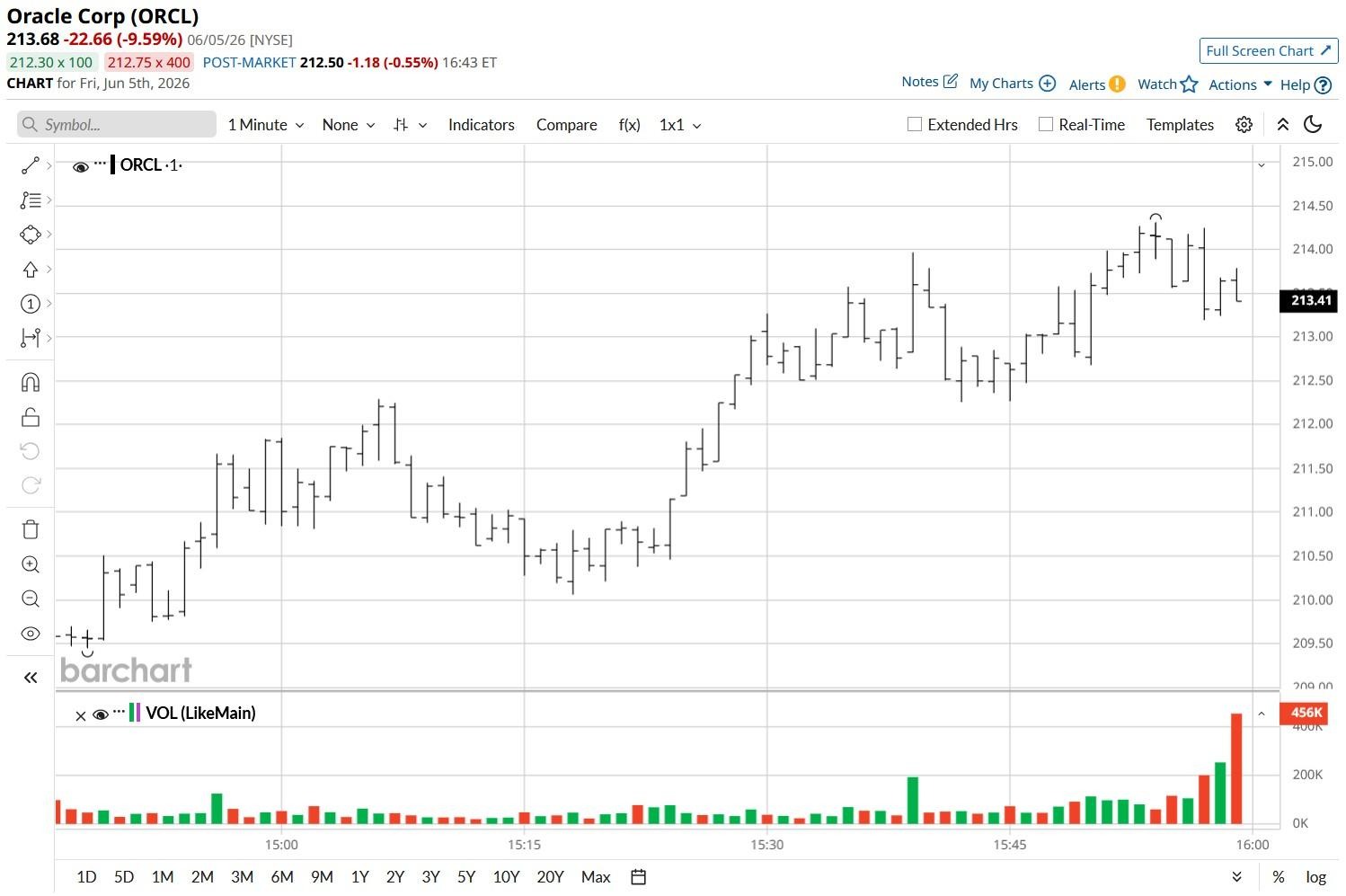Expand line tool options arrow
This screenshot has width=1346, height=896.
point(49,165)
